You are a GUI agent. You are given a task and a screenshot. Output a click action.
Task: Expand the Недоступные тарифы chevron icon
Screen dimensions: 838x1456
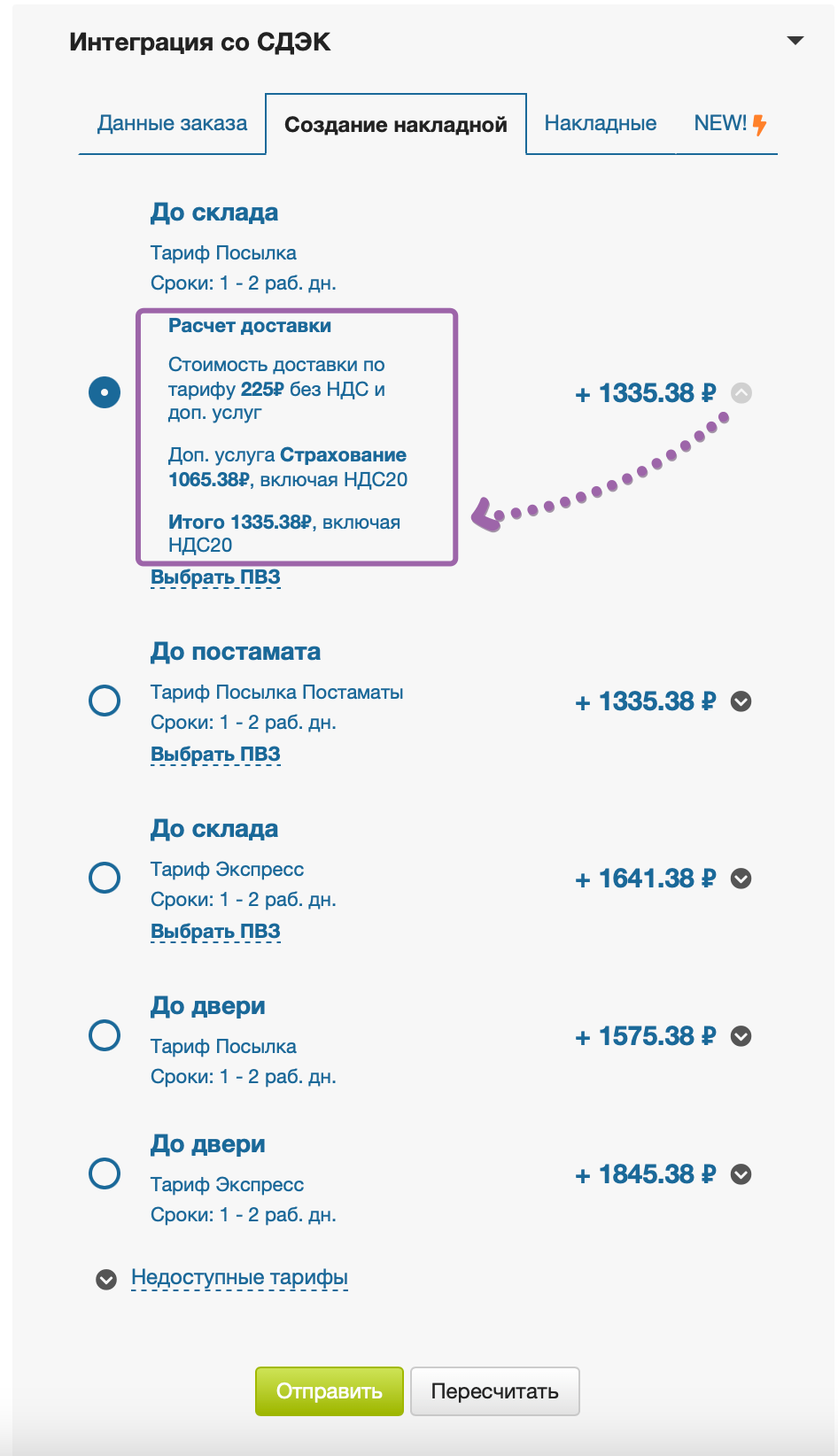click(106, 1280)
